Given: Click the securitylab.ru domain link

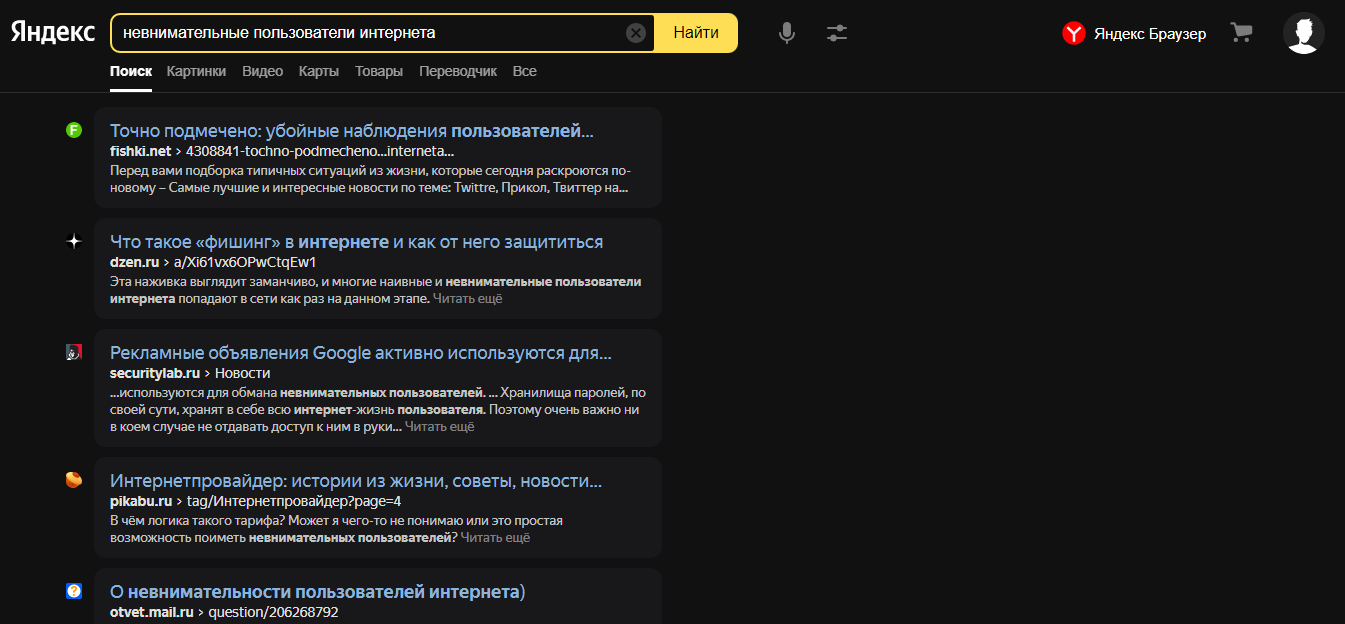Looking at the screenshot, I should tap(155, 374).
